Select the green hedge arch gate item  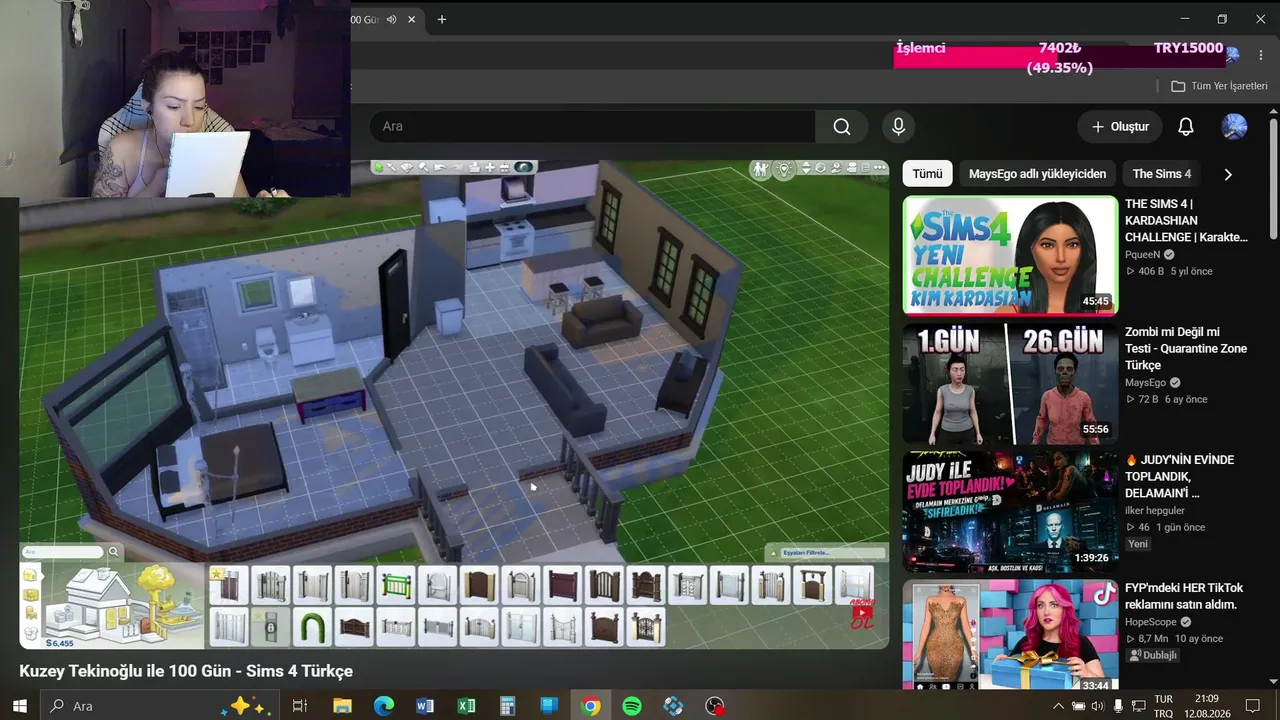(312, 627)
